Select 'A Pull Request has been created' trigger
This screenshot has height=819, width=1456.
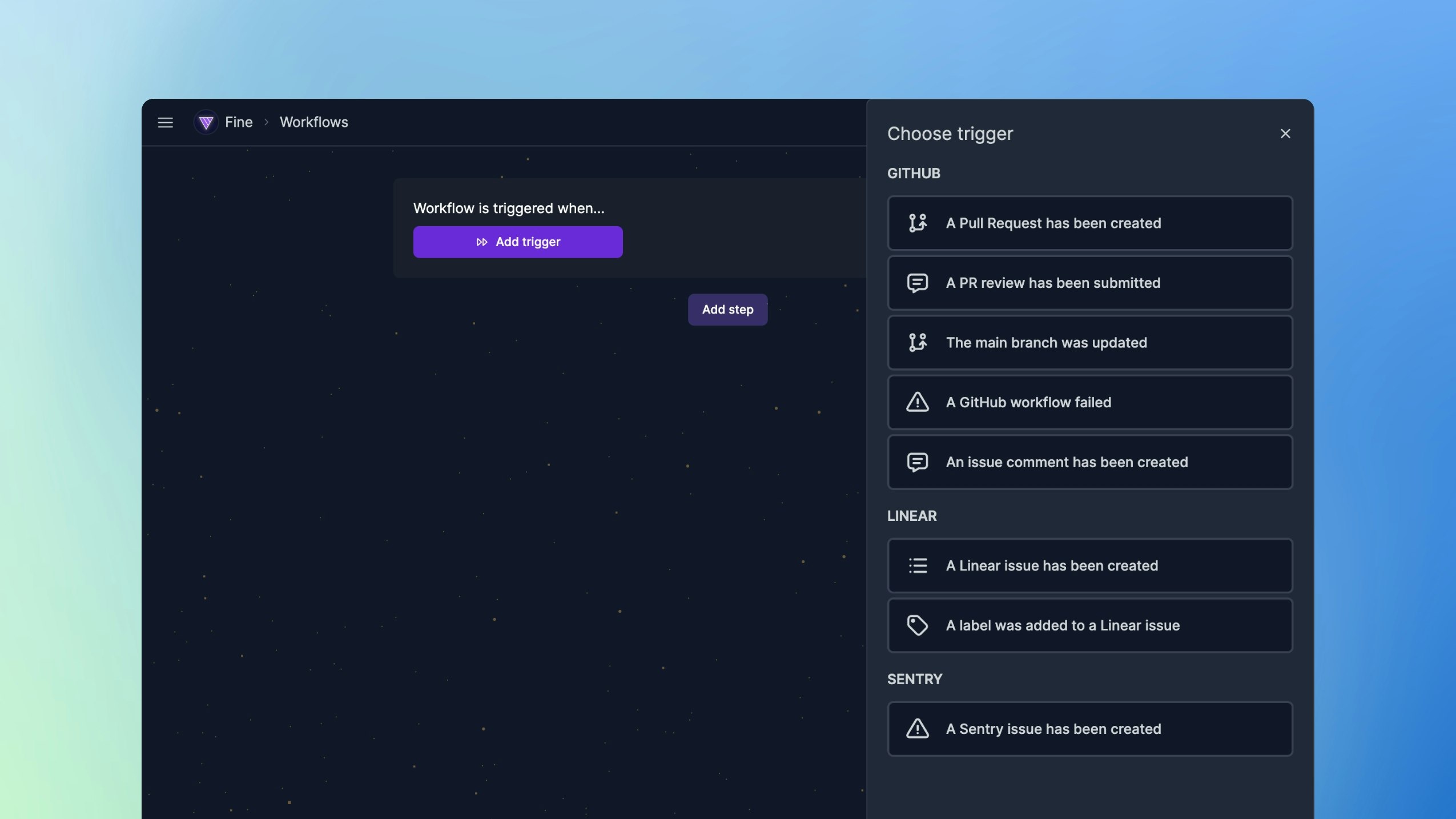1089,223
